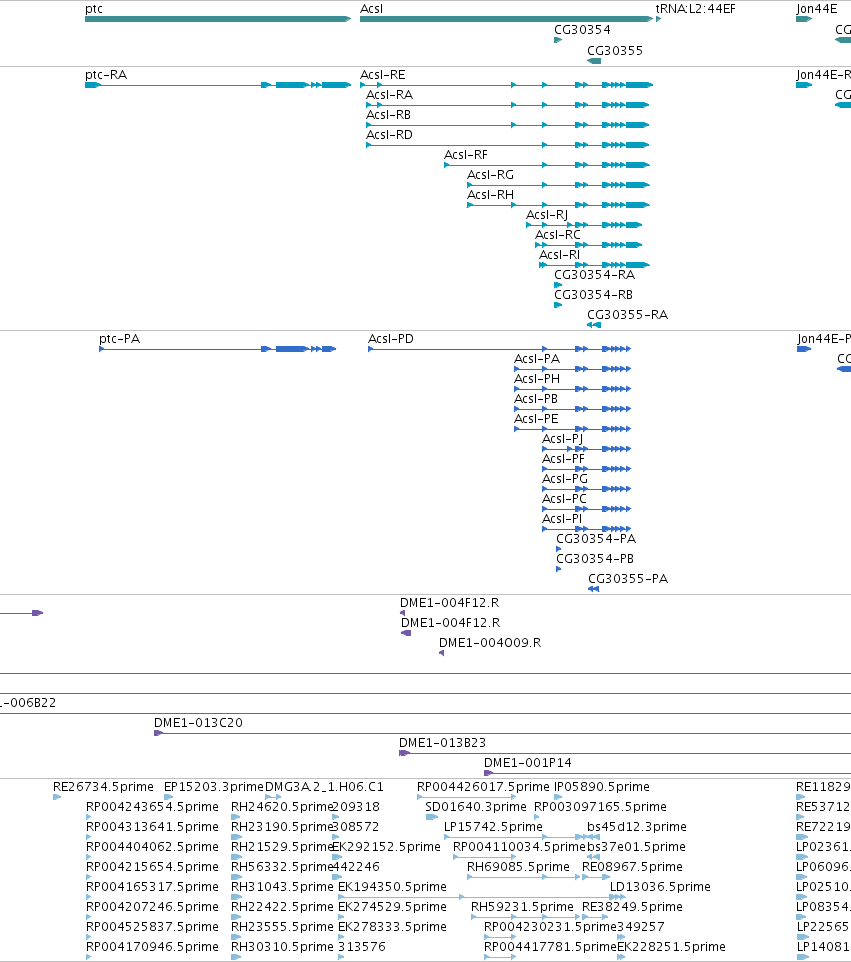Click the RP004170946.5prime EST label
Image resolution: width=851 pixels, height=962 pixels.
[152, 947]
